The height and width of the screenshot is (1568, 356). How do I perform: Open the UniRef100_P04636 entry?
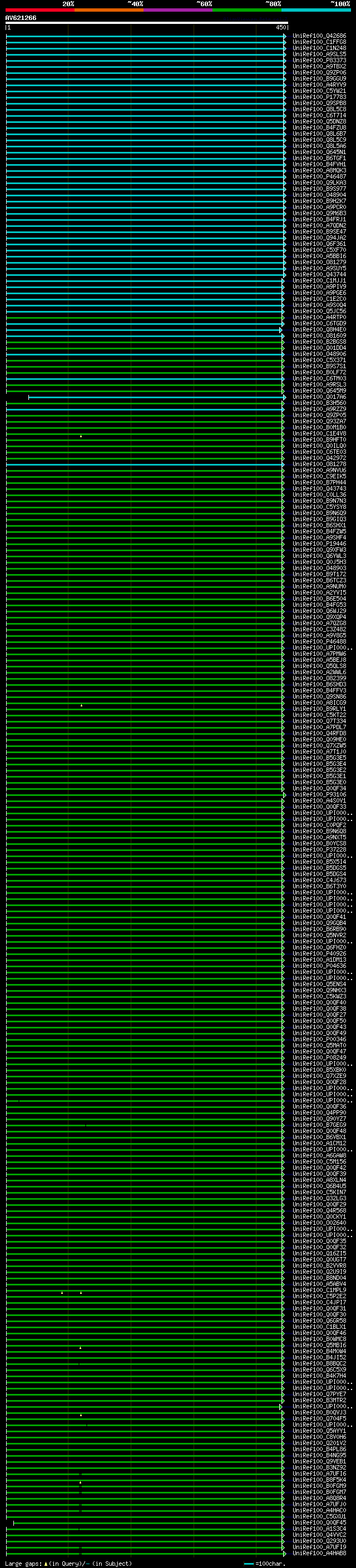(x=319, y=966)
